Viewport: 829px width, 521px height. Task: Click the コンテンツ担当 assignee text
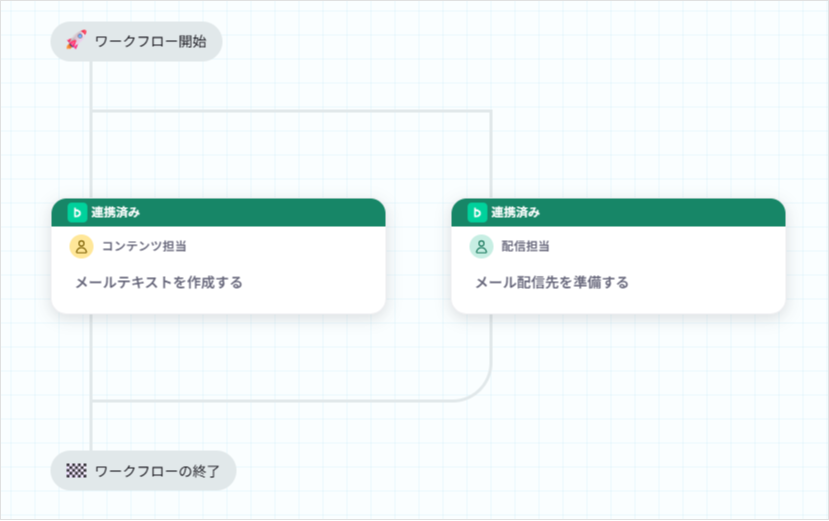(144, 246)
